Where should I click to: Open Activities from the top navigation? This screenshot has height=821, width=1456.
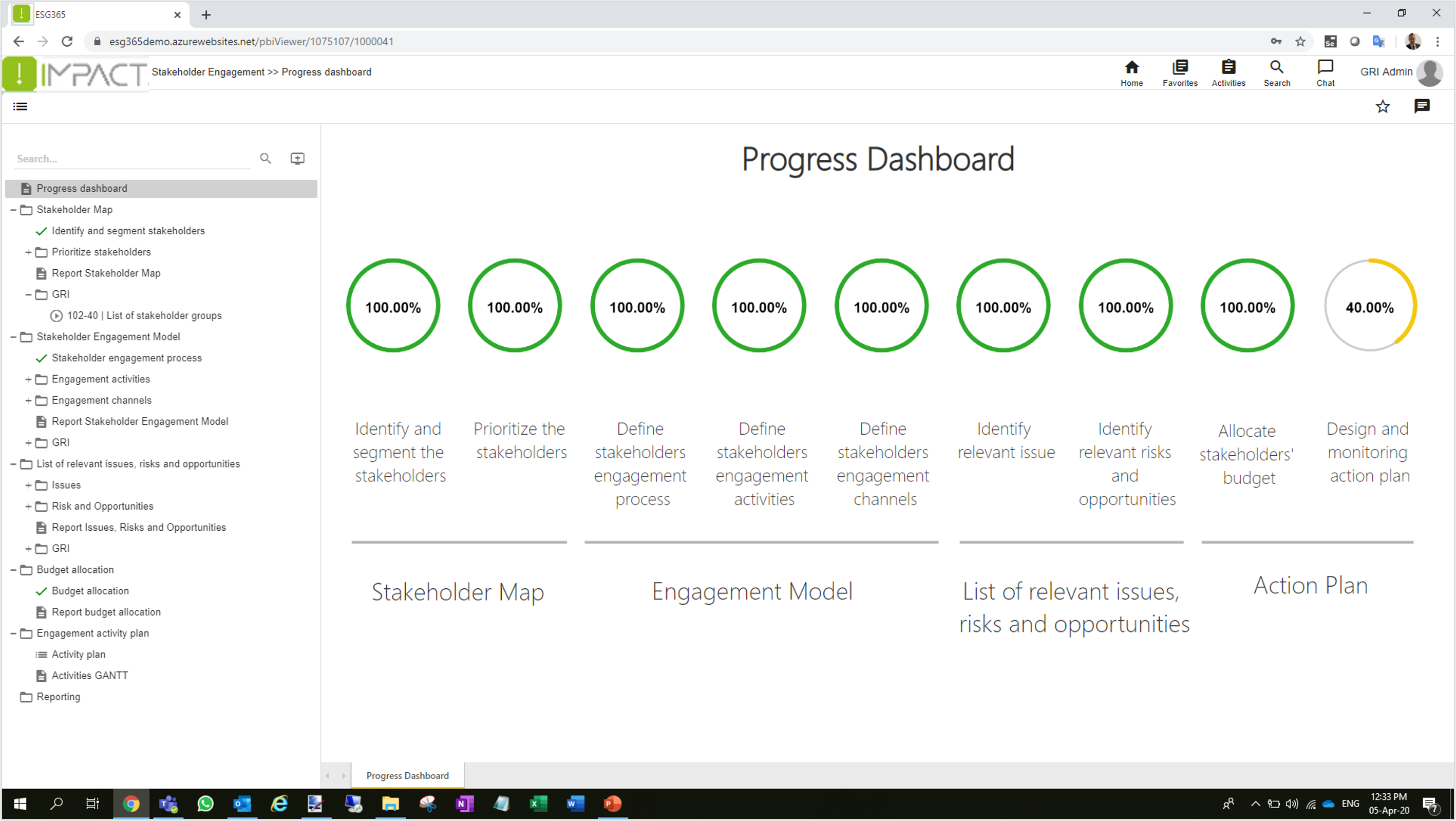pos(1227,72)
